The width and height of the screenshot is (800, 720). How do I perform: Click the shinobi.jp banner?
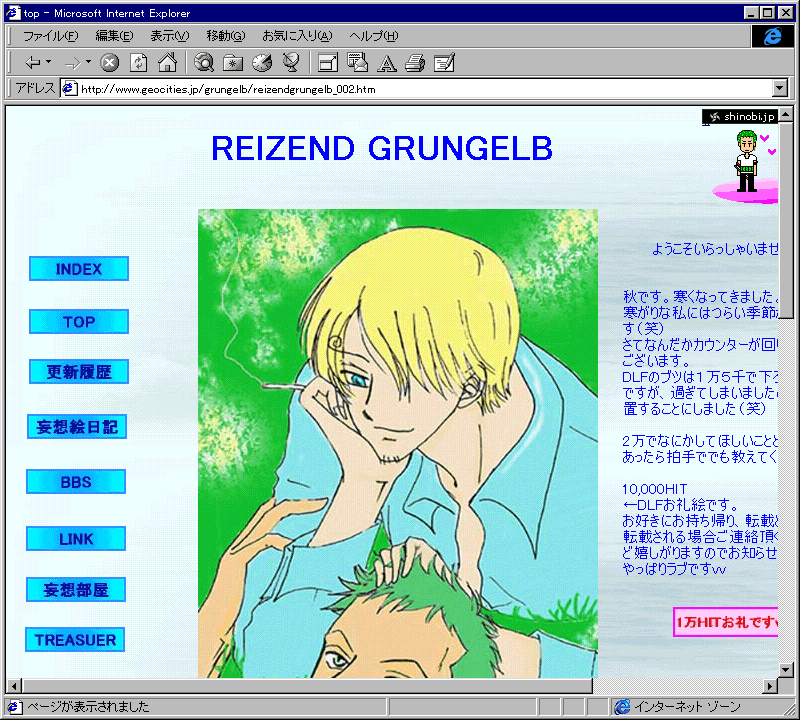[x=740, y=117]
